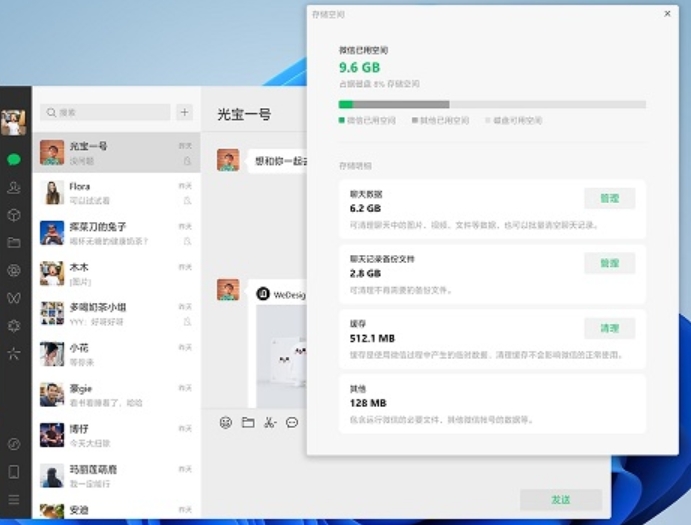Click the 6.2 GB chat data value
This screenshot has height=525, width=691.
(365, 209)
